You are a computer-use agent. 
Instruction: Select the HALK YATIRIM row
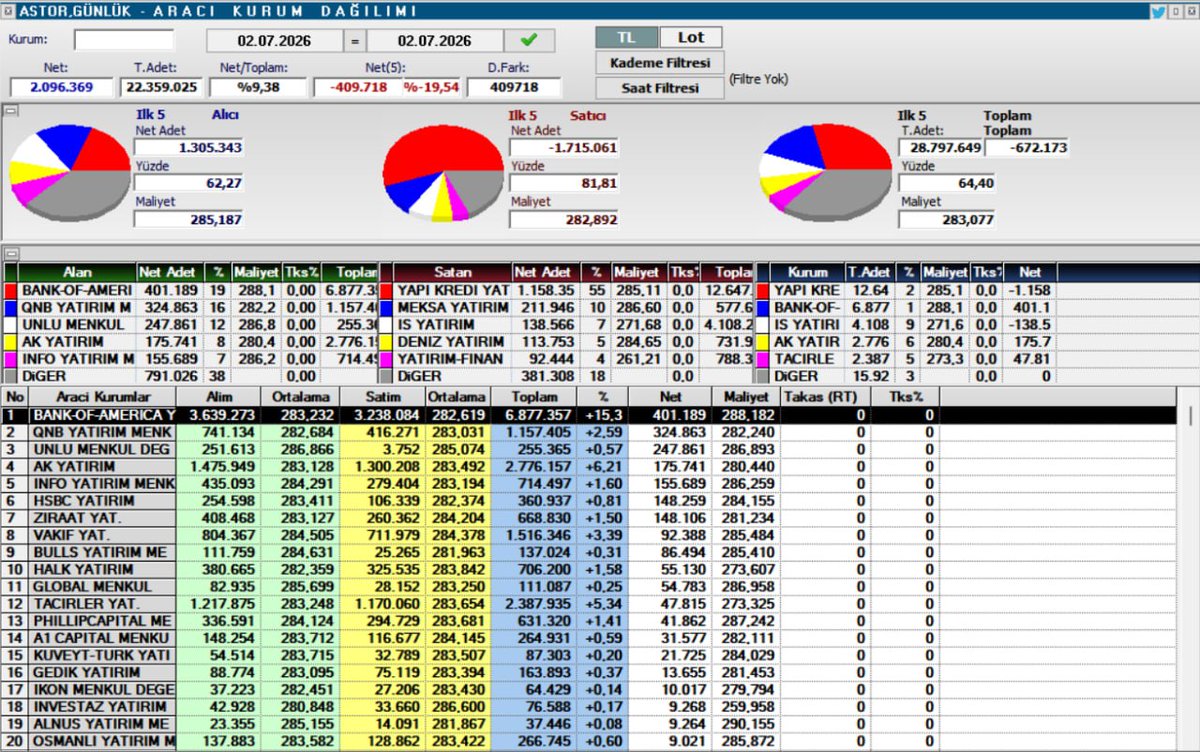pos(590,569)
